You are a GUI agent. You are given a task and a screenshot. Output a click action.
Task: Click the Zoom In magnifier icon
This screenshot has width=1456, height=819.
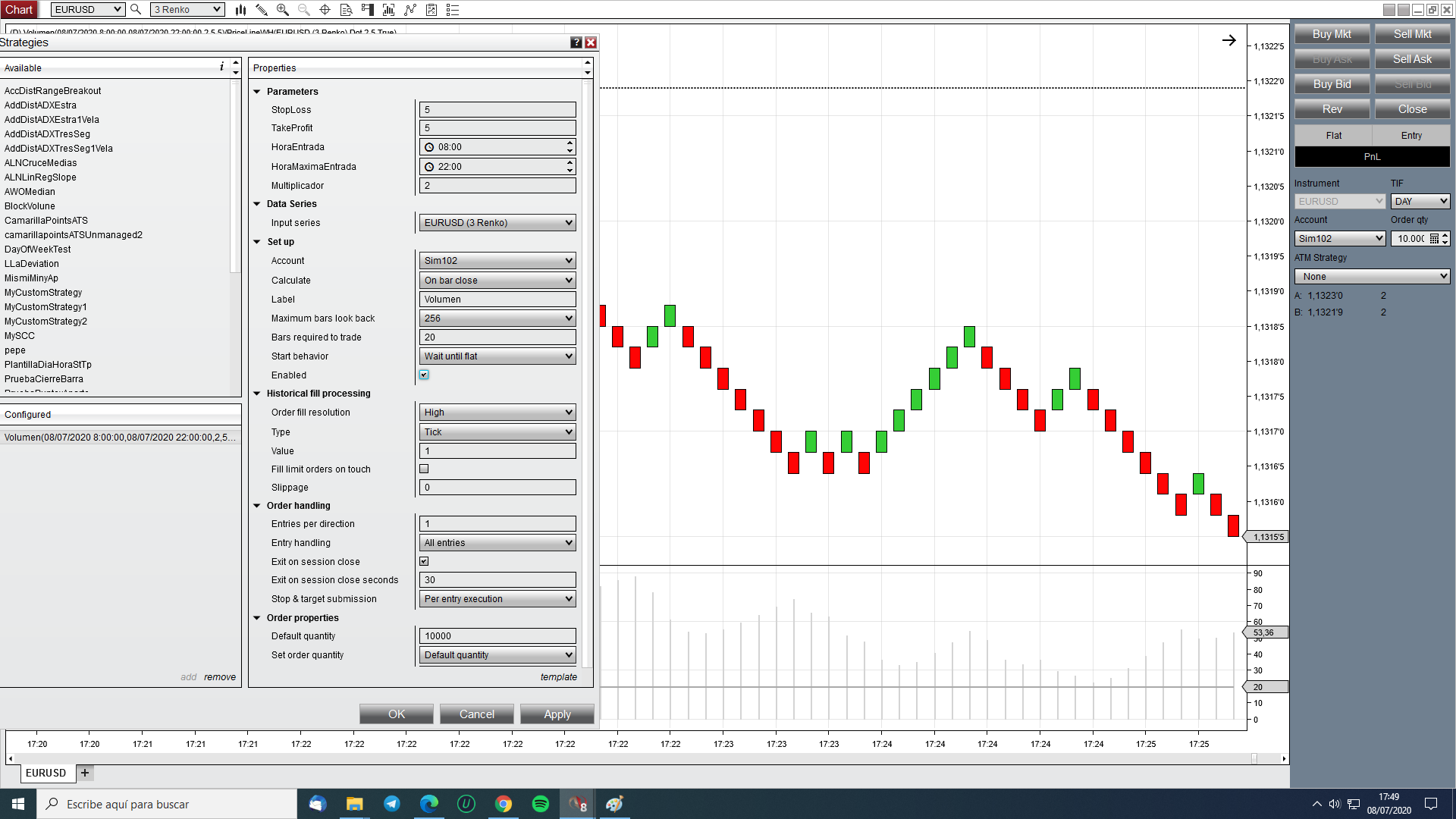pyautogui.click(x=283, y=10)
